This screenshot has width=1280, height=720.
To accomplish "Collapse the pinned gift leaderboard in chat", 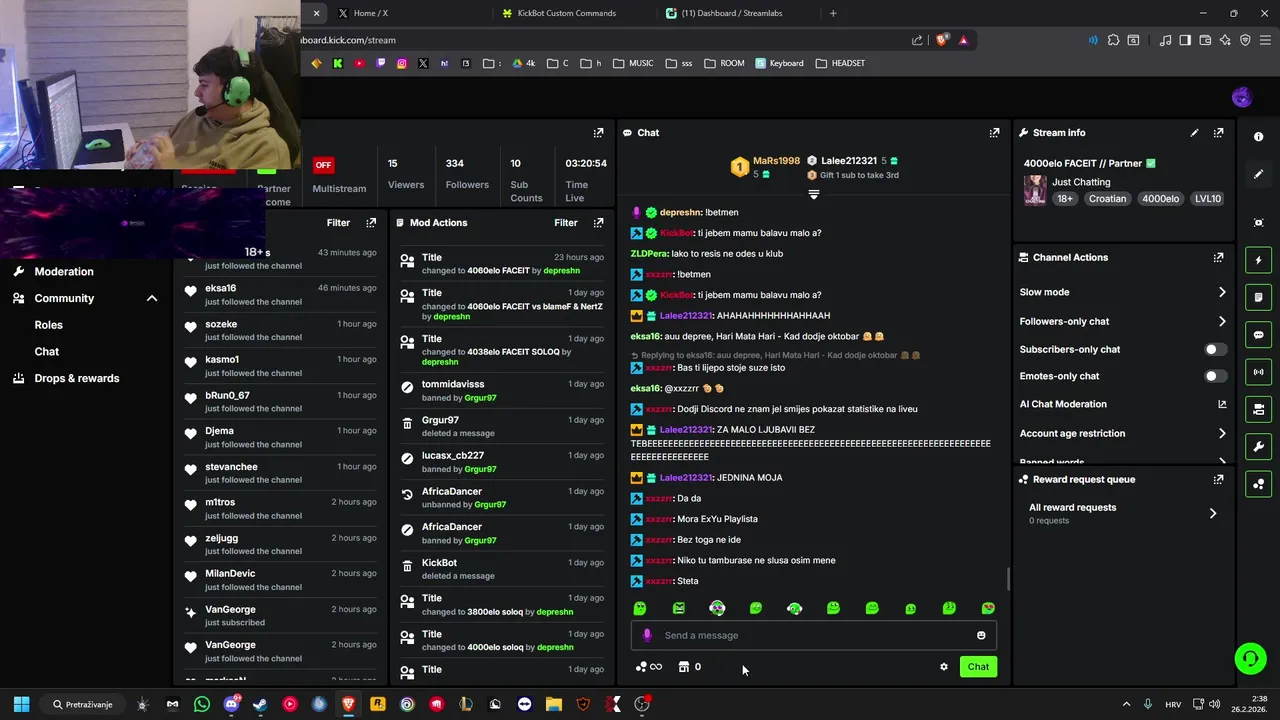I will [814, 194].
